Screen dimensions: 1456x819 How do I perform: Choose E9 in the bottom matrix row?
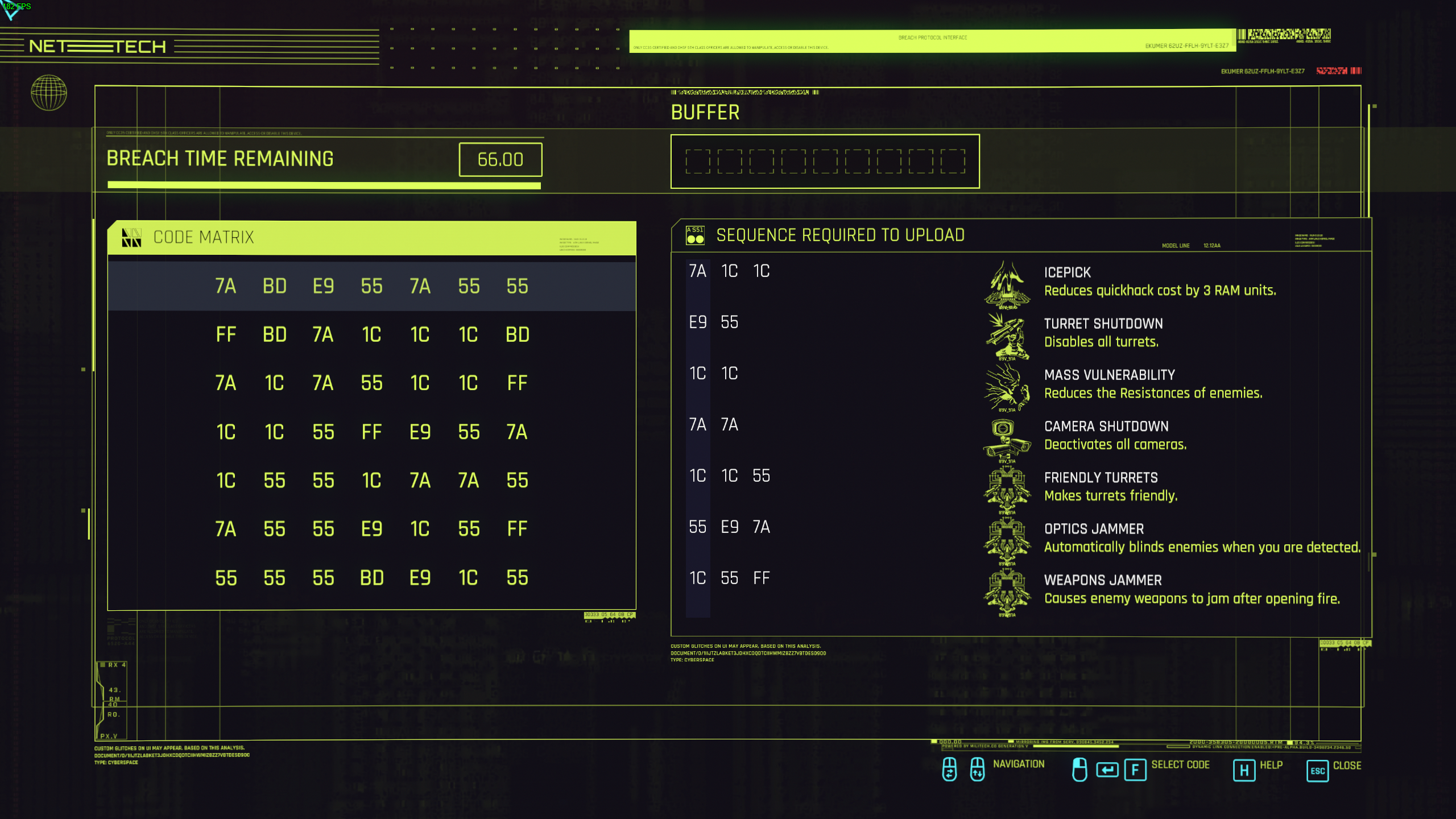coord(420,578)
